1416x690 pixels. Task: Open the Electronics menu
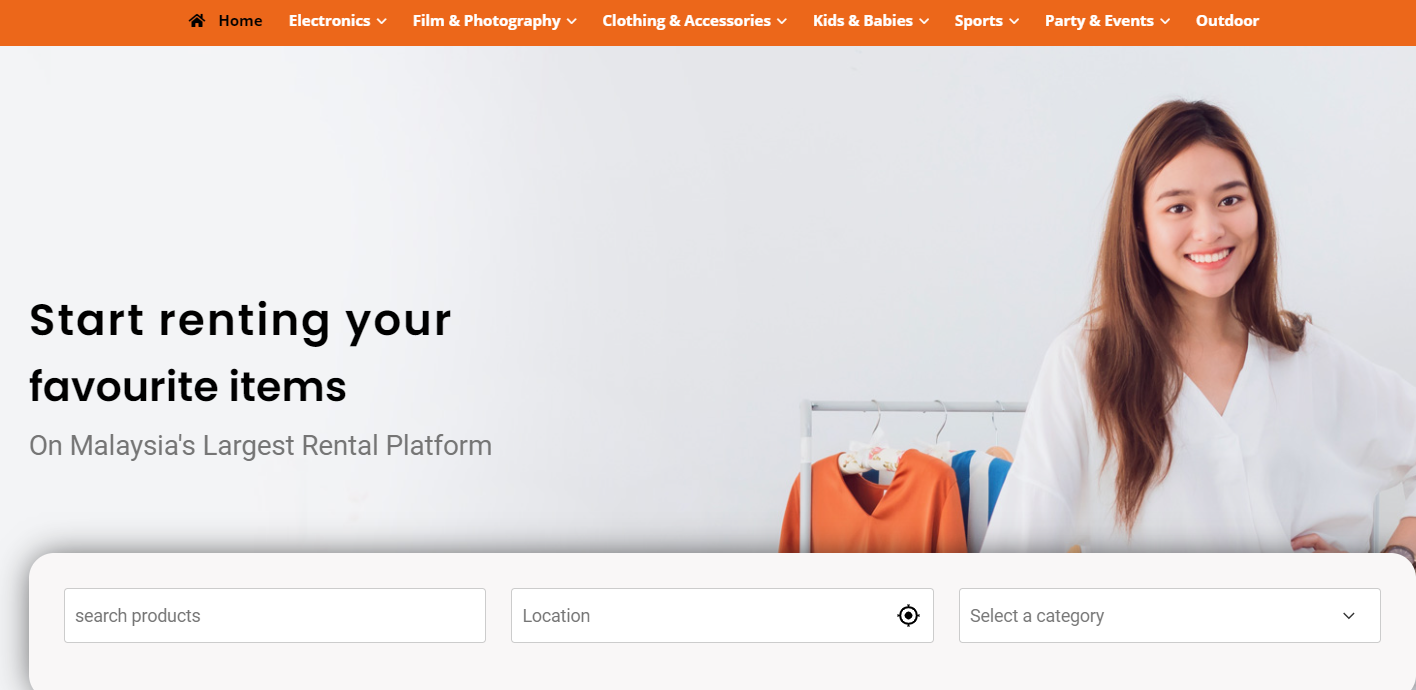(x=338, y=21)
